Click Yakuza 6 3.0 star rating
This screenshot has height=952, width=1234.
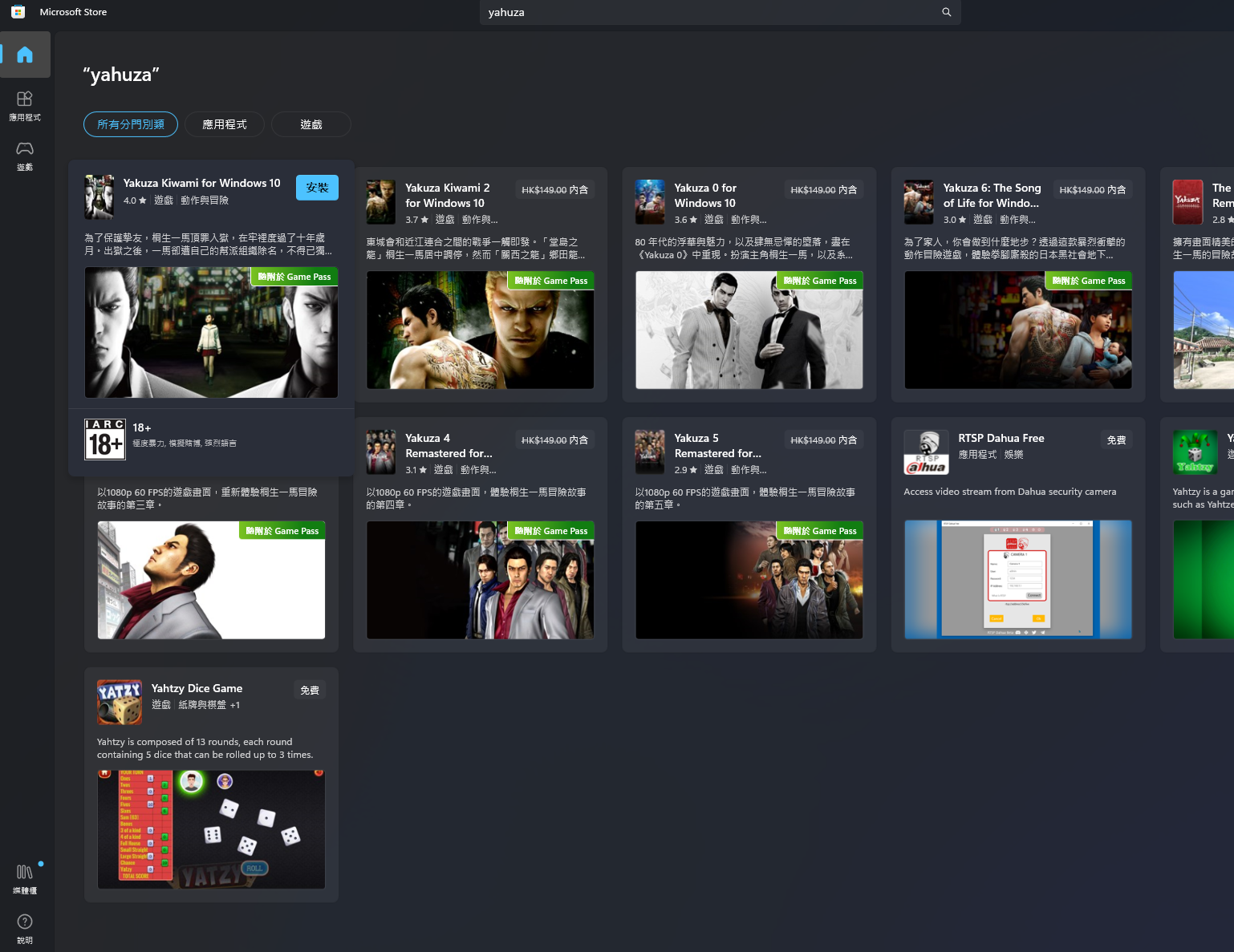pos(954,220)
